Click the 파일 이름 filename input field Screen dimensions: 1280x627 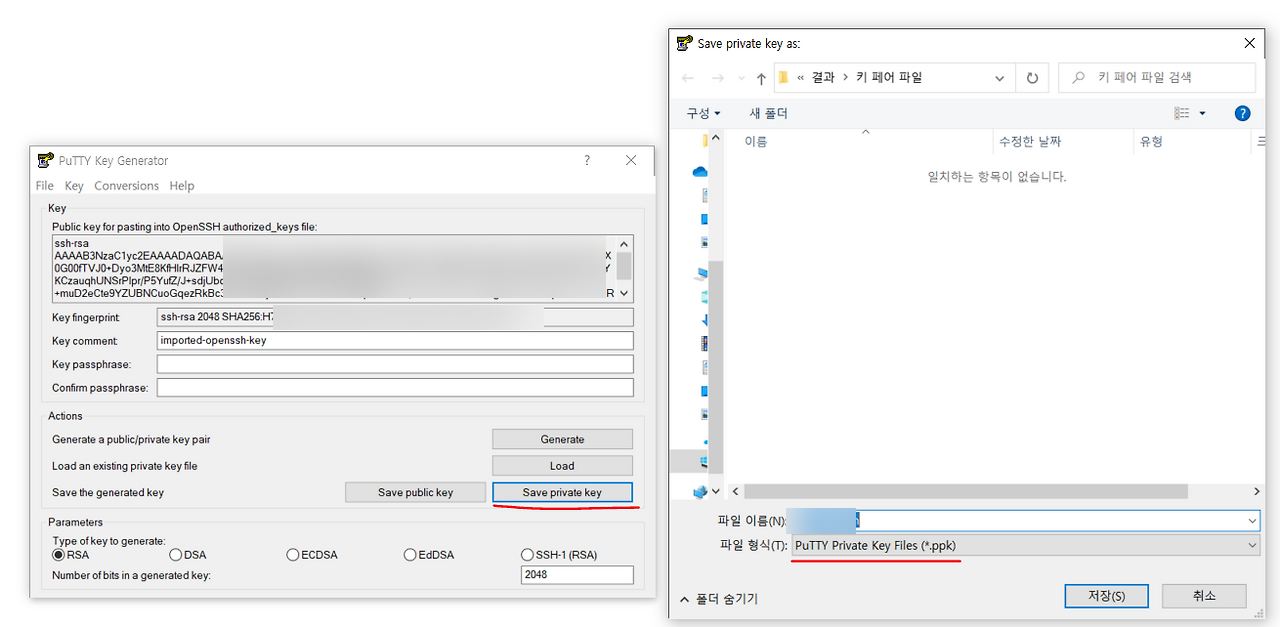coord(1022,521)
